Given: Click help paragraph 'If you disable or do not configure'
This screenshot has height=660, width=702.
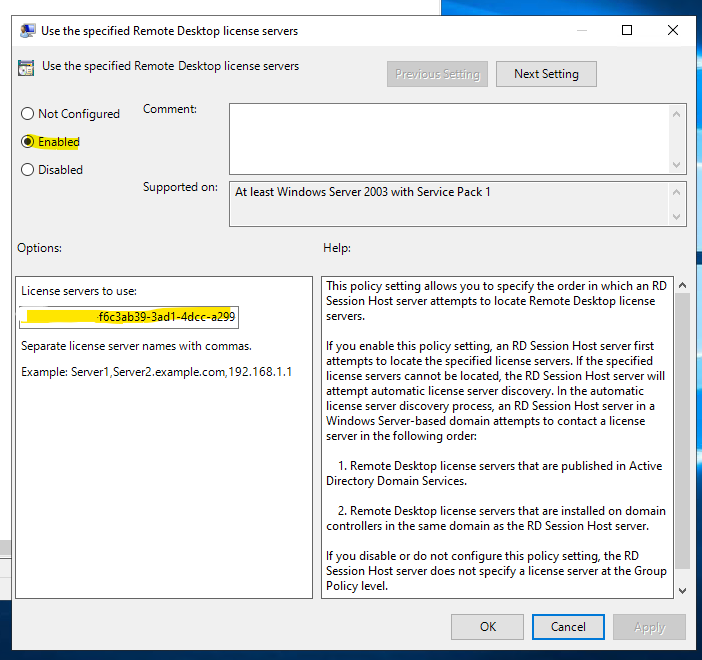Looking at the screenshot, I should (x=496, y=571).
